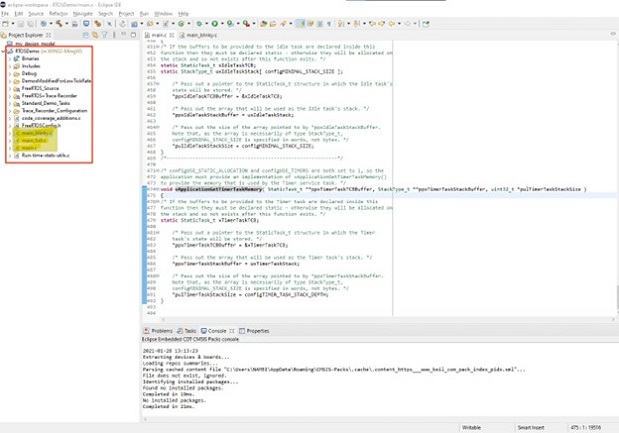Click Smart Insert in status bar
This screenshot has width=619, height=433.
(x=531, y=427)
